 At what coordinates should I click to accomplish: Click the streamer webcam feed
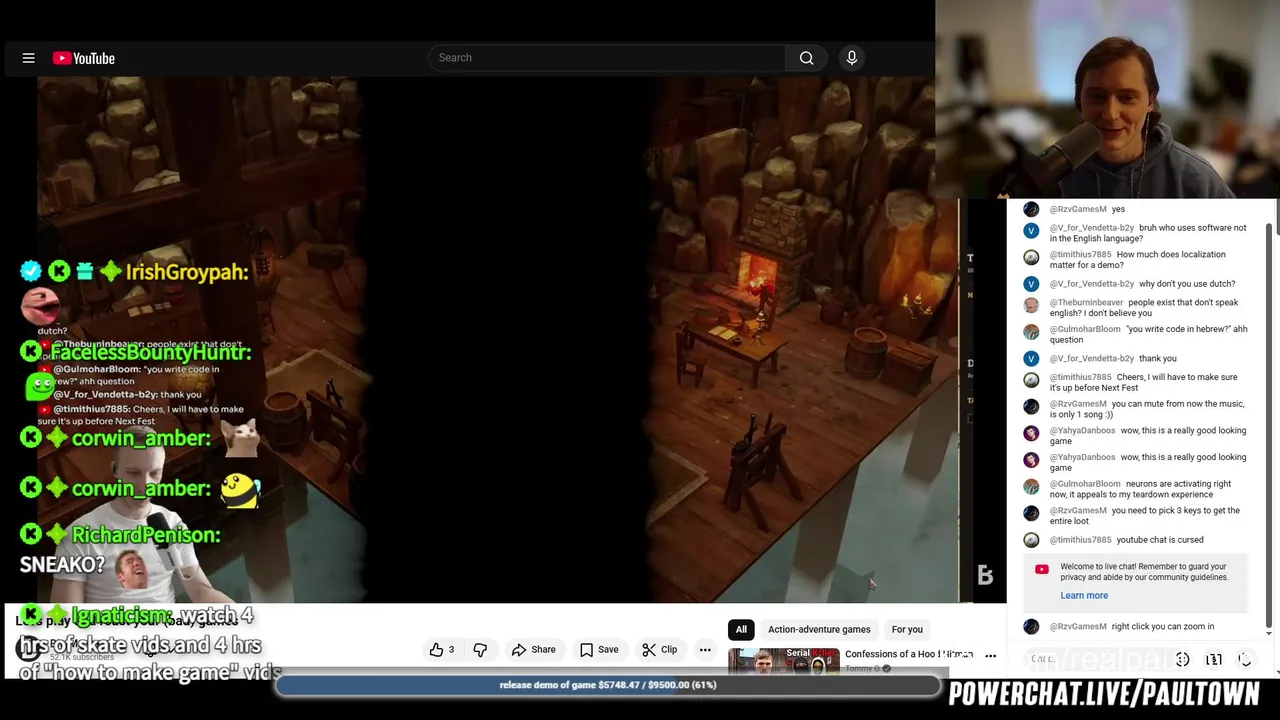point(1108,100)
